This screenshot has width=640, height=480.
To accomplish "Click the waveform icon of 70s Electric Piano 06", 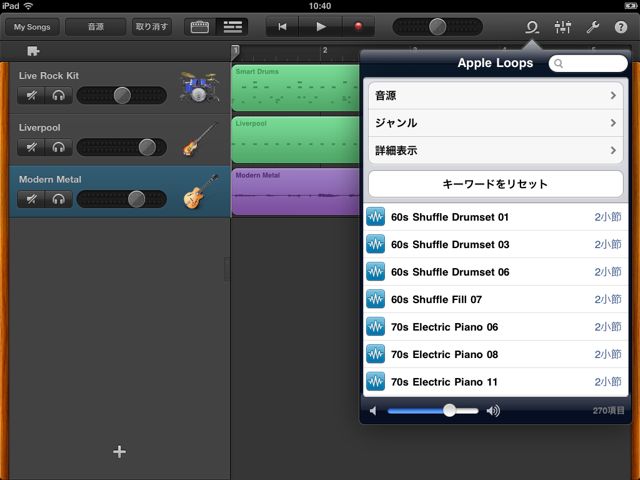I will (375, 327).
